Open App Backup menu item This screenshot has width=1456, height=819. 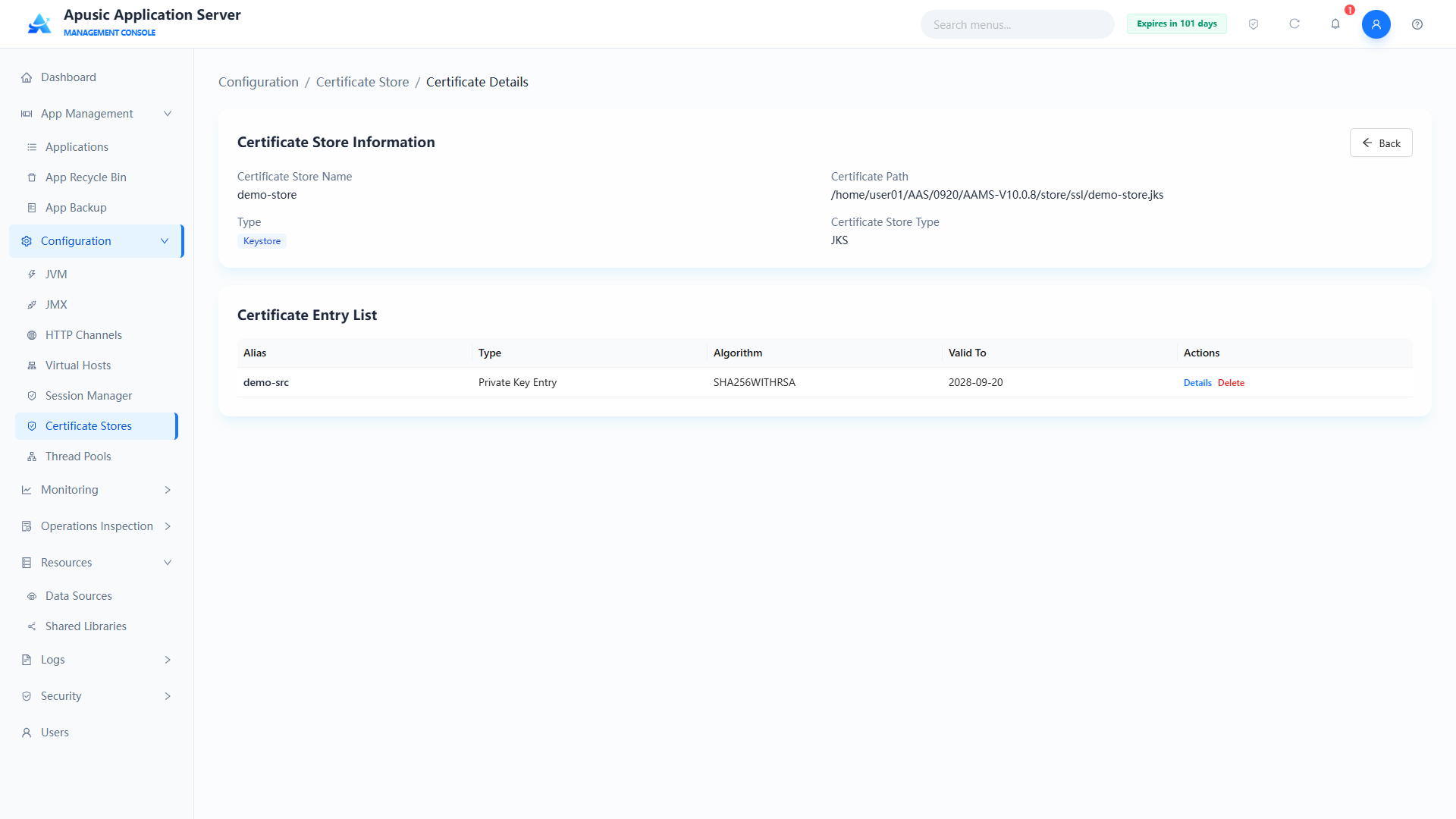96,208
